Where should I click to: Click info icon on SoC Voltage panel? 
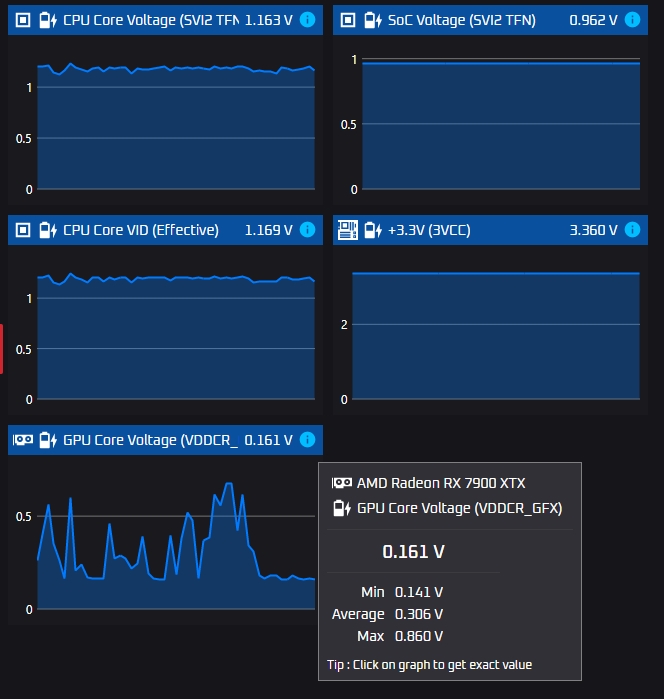coord(632,20)
